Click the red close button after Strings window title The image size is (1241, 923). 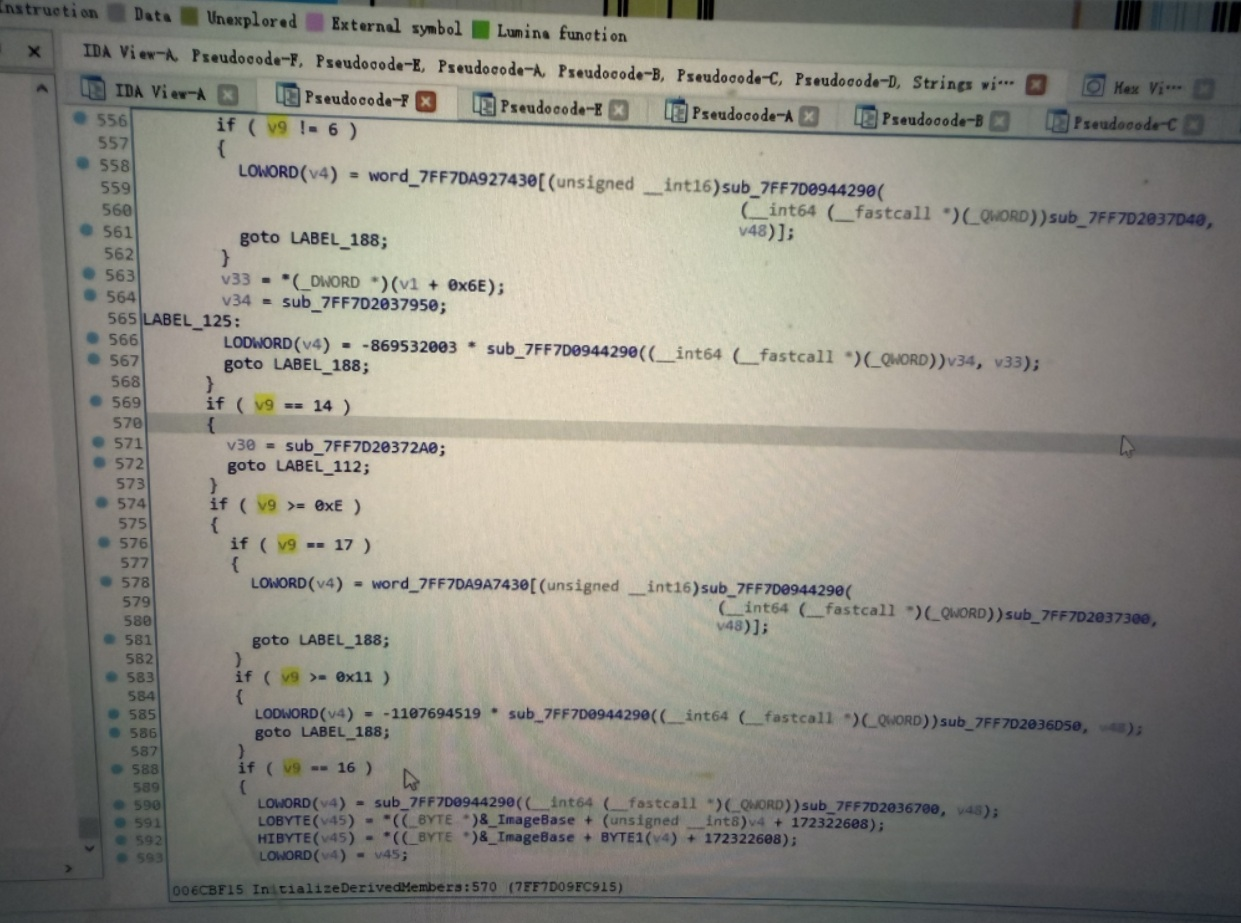click(x=1037, y=84)
